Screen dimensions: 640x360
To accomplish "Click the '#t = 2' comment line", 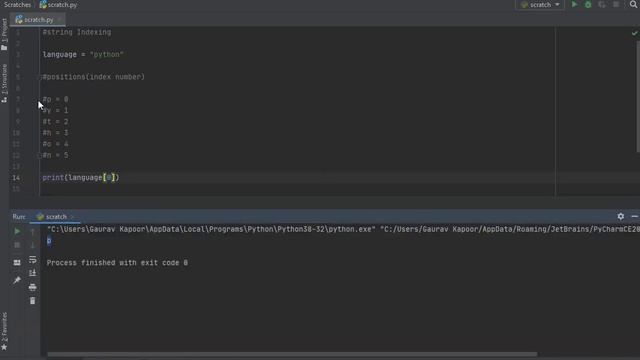I will click(56, 122).
